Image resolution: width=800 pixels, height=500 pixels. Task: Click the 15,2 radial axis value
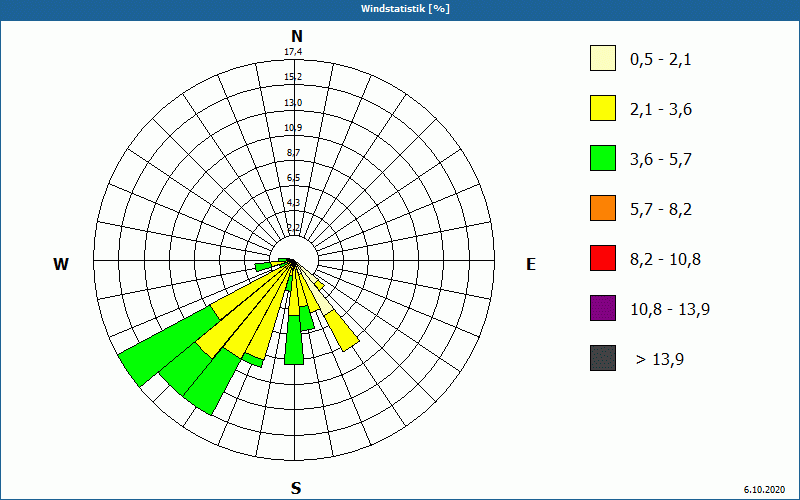pyautogui.click(x=293, y=77)
